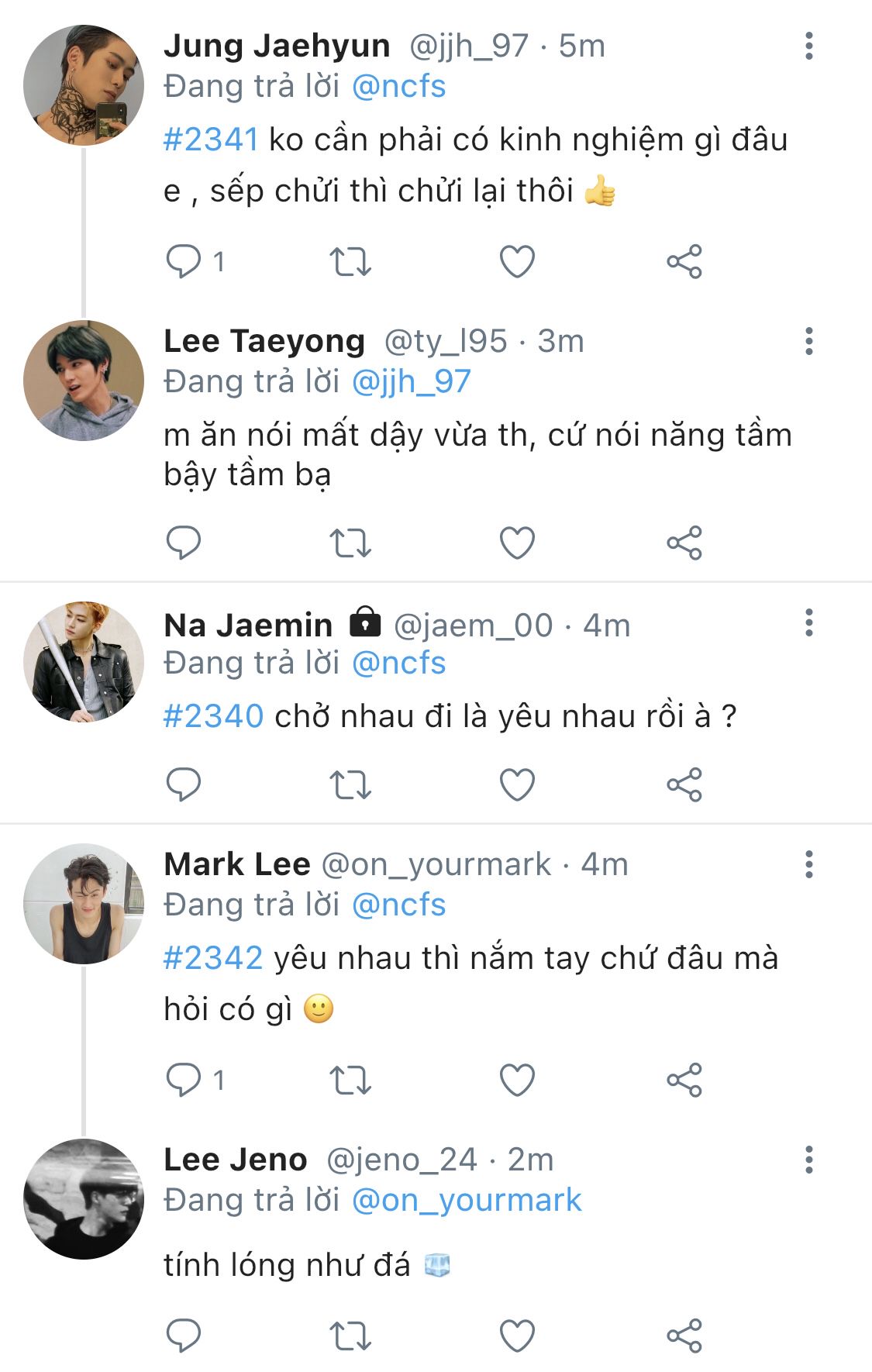Reply to Mark Lee's tweet
Viewport: 872px width, 1372px height.
pyautogui.click(x=184, y=1080)
